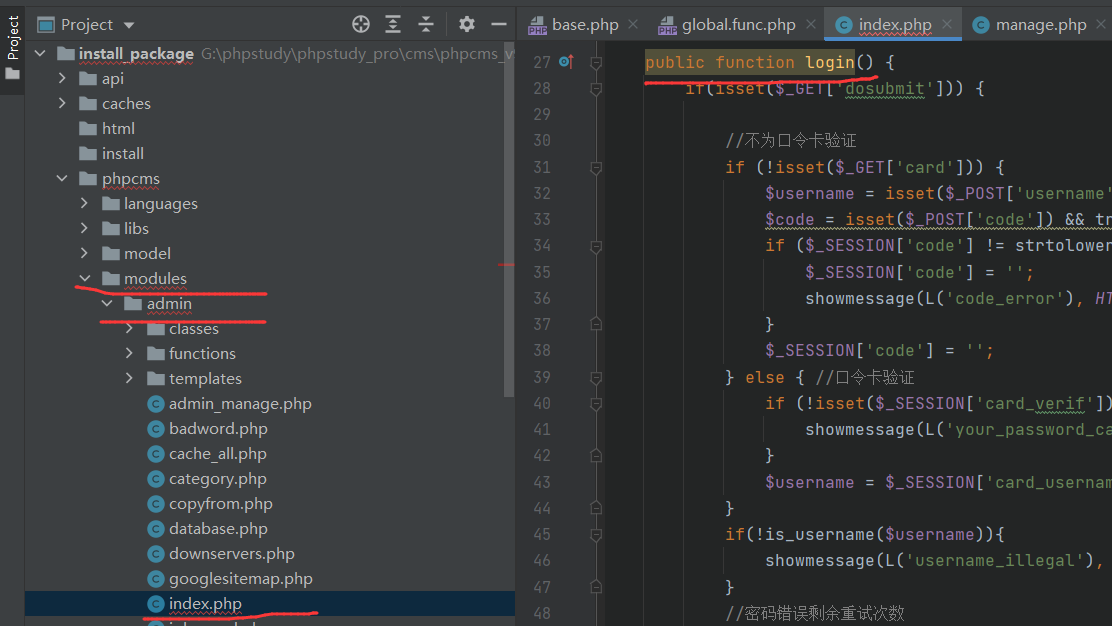Toggle fold marker at line 31

pos(596,167)
